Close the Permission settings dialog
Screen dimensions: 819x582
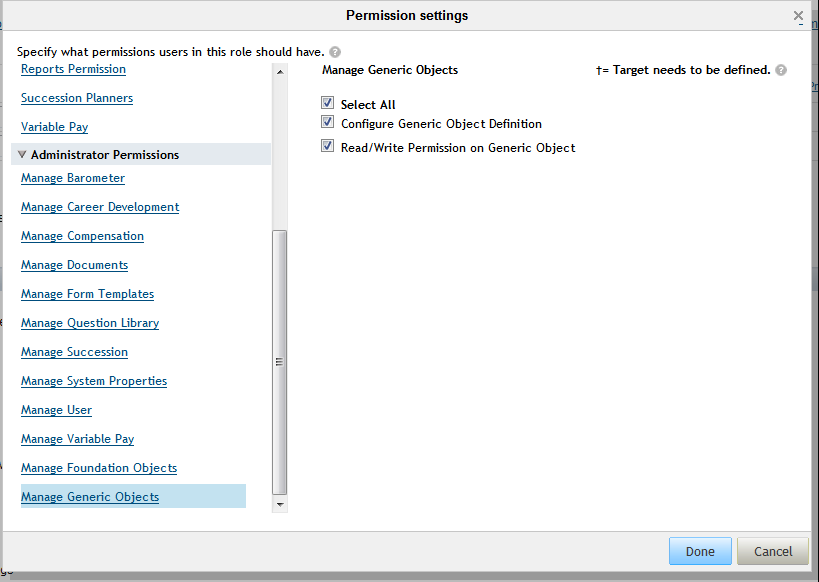tap(798, 16)
